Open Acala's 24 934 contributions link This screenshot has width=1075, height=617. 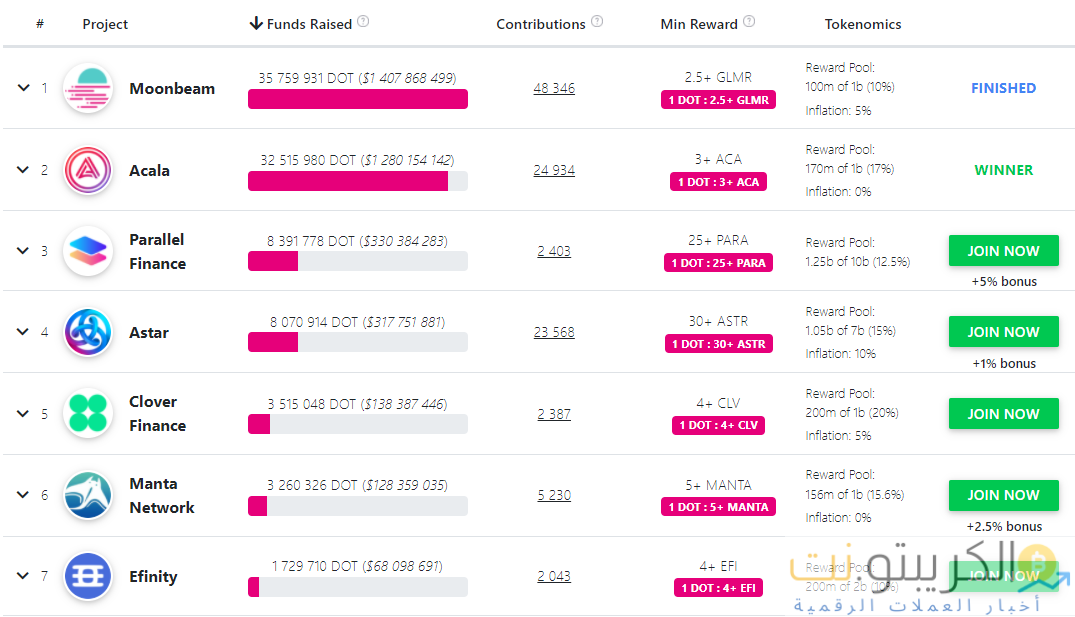[x=554, y=170]
